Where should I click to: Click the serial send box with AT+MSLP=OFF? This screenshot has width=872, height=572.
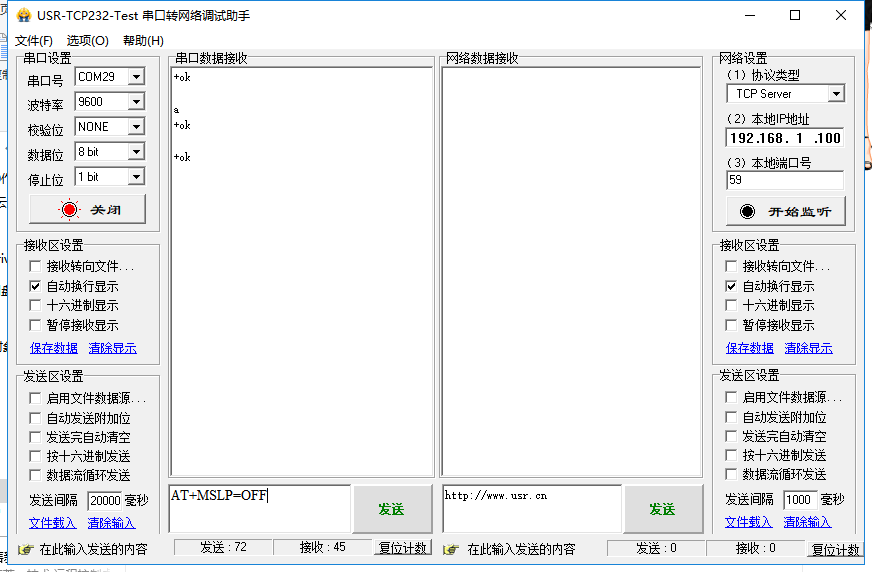(260, 509)
